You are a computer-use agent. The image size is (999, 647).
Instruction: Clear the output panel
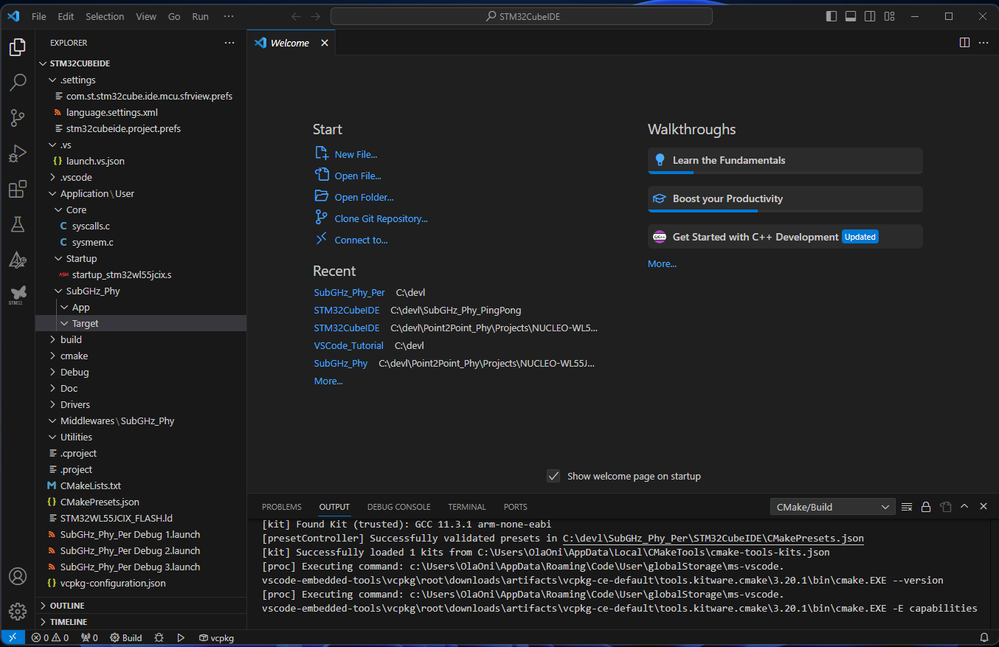(907, 507)
